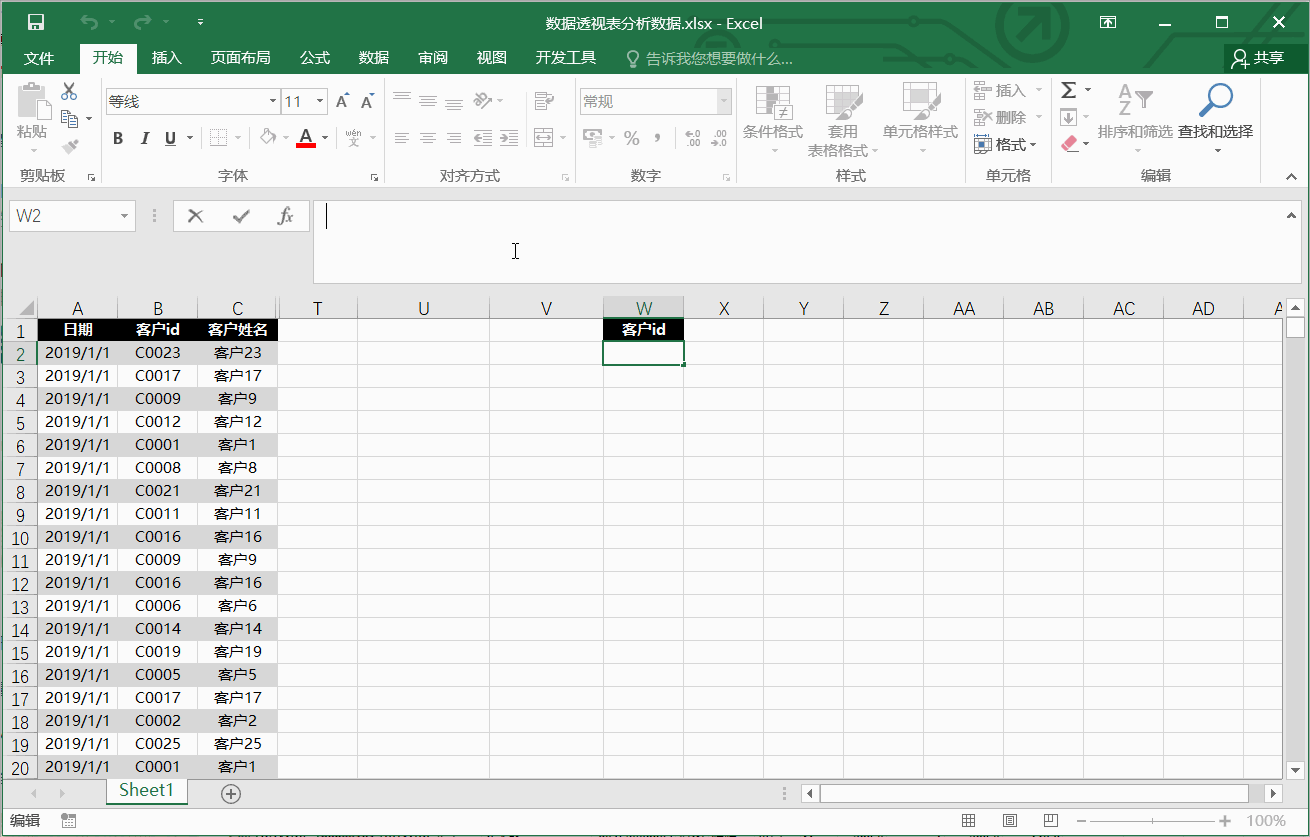Toggle wrap text
1310x837 pixels.
coord(544,101)
